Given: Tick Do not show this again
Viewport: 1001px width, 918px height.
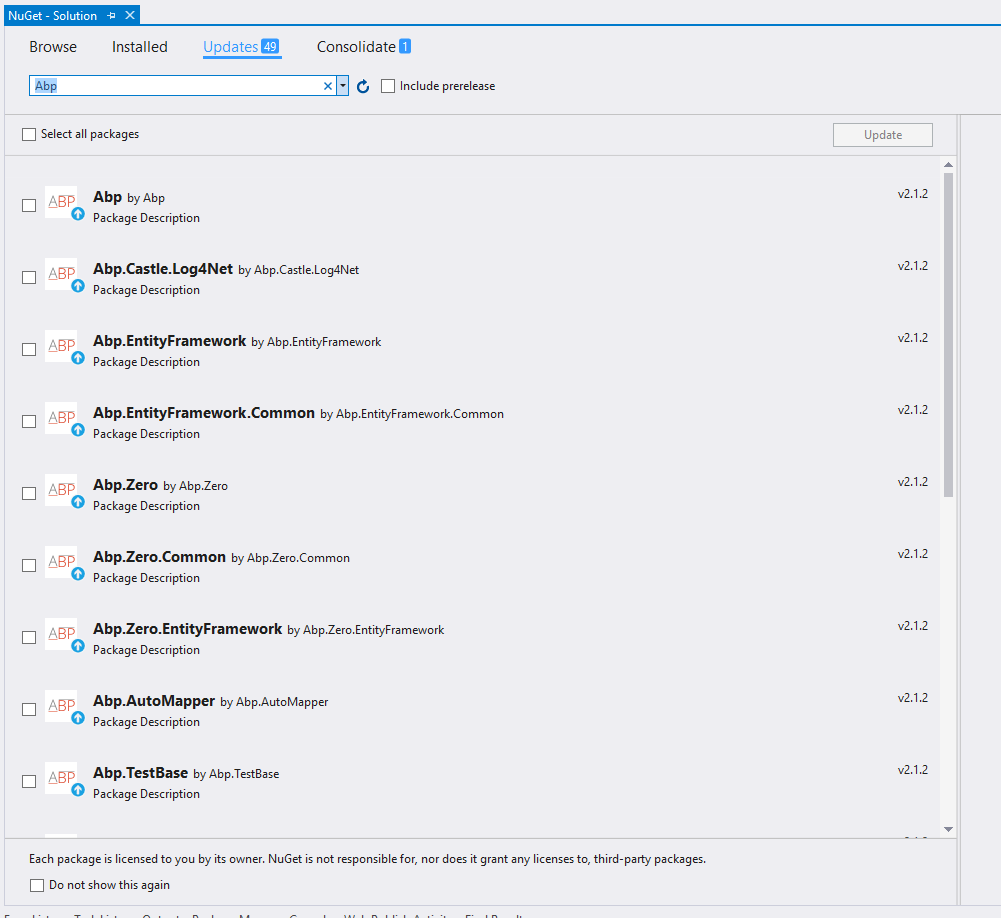Looking at the screenshot, I should click(x=37, y=885).
